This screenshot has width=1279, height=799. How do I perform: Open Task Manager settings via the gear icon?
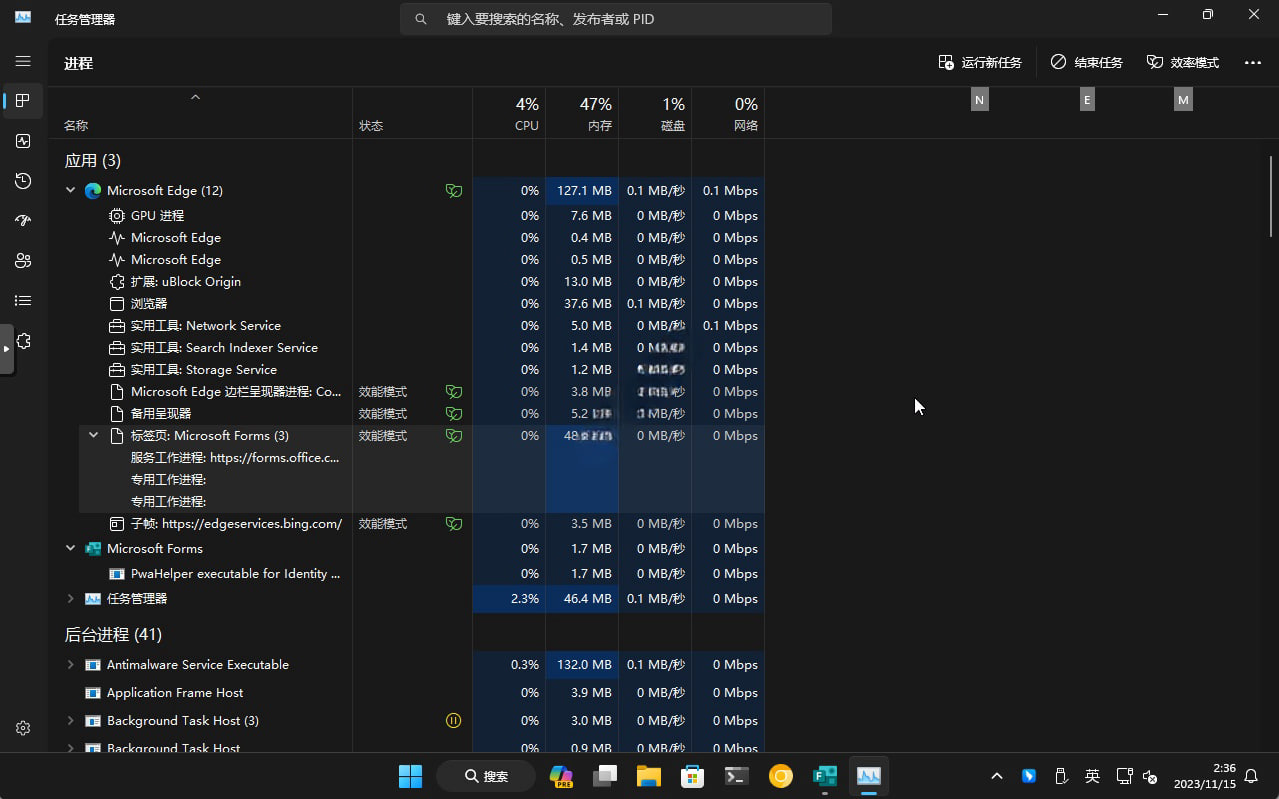point(23,728)
